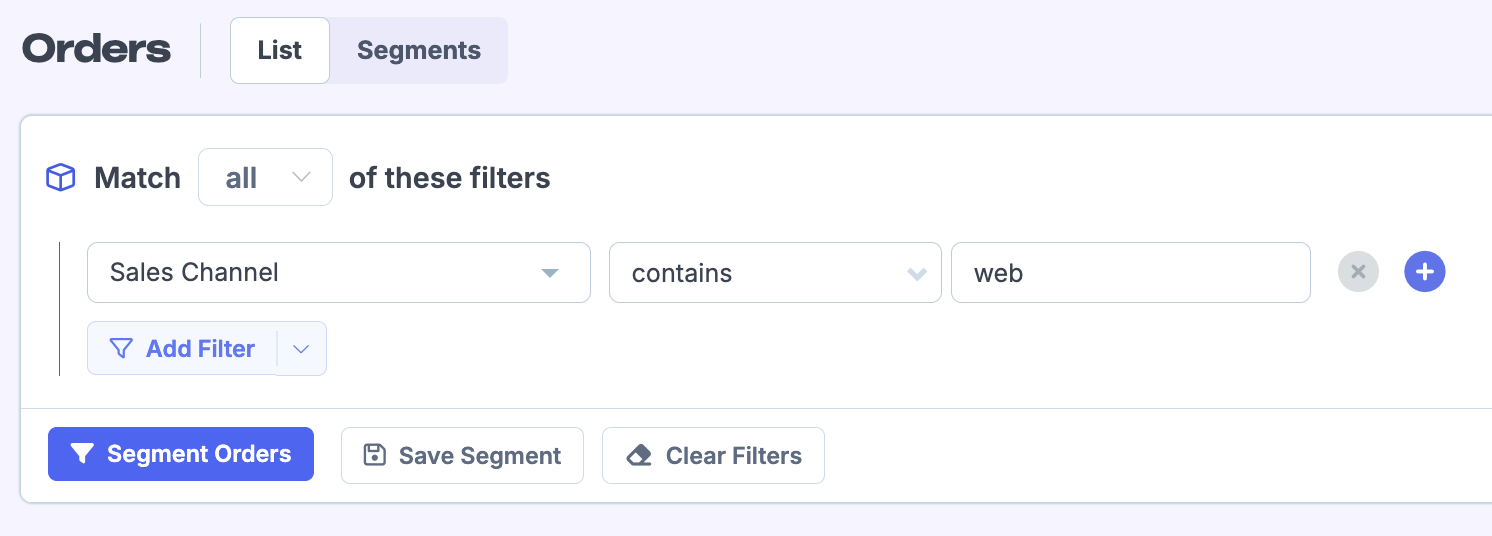Viewport: 1492px width, 536px height.
Task: Click the "of these filters" label
Action: [x=449, y=178]
